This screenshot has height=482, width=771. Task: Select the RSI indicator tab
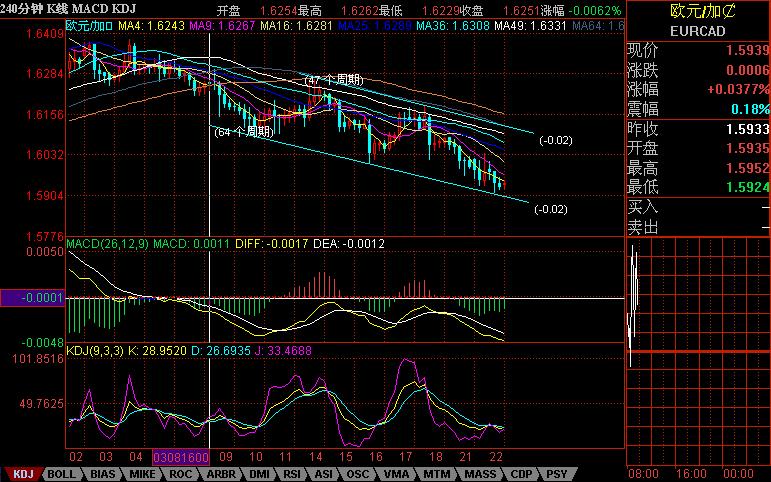coord(292,474)
